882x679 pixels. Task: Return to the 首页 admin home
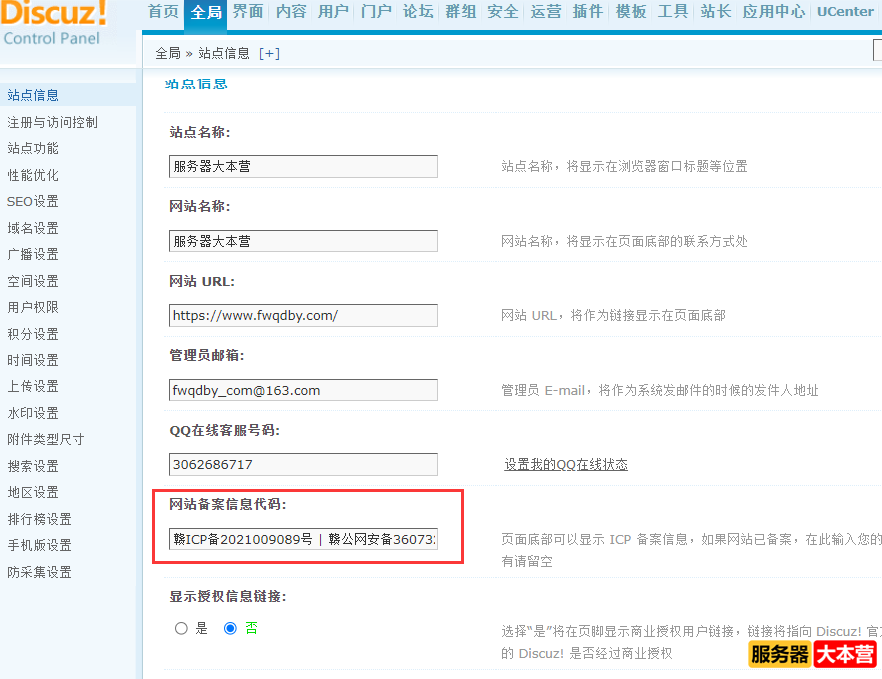coord(163,13)
